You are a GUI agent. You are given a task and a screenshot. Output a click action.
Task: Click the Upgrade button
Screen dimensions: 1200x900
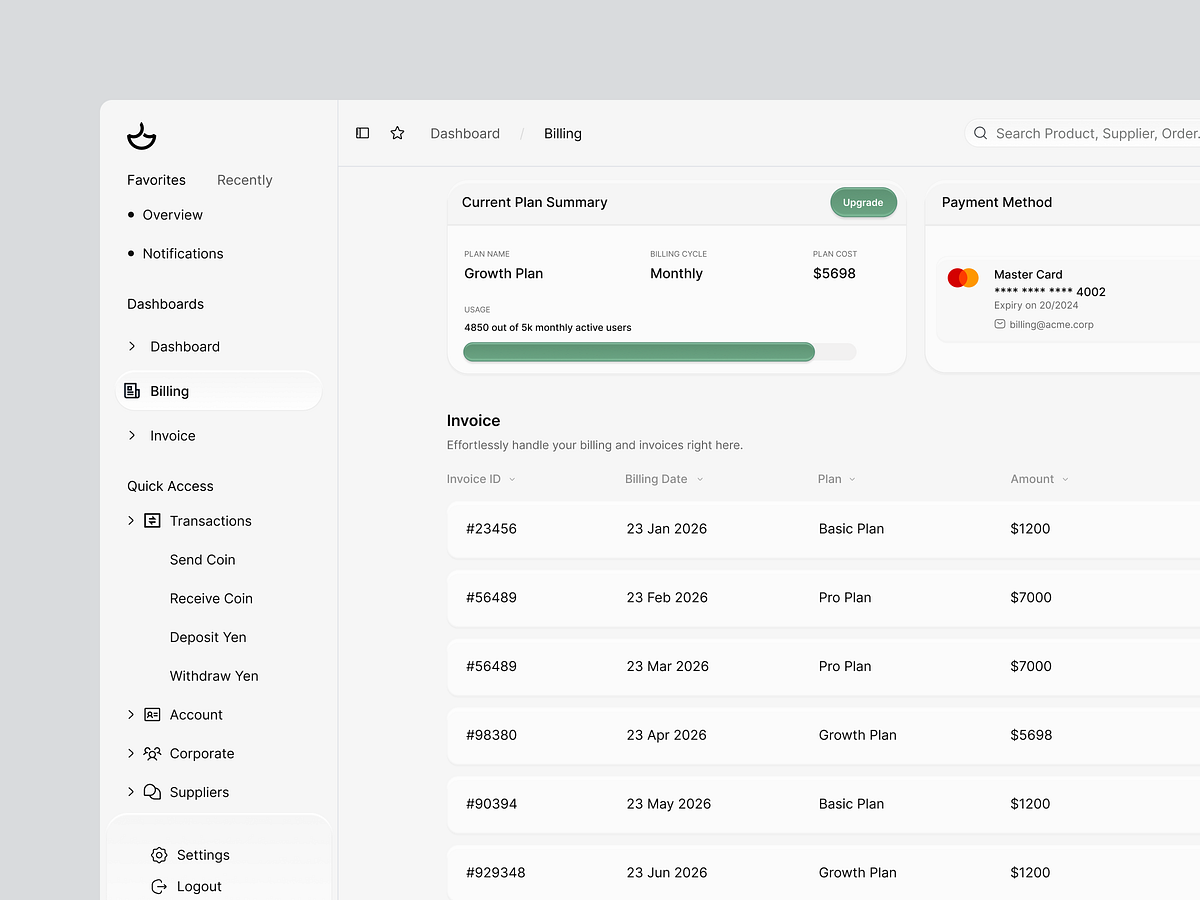click(x=863, y=202)
